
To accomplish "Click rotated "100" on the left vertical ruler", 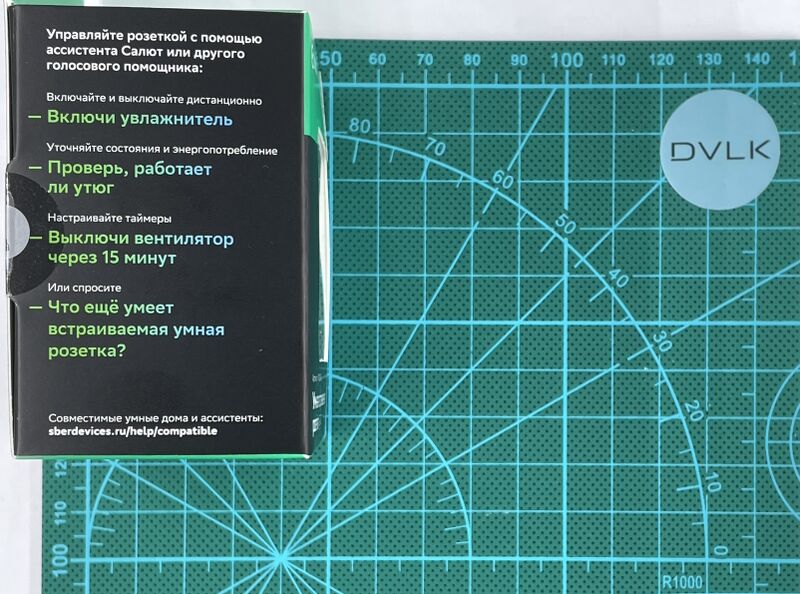I will pyautogui.click(x=60, y=560).
